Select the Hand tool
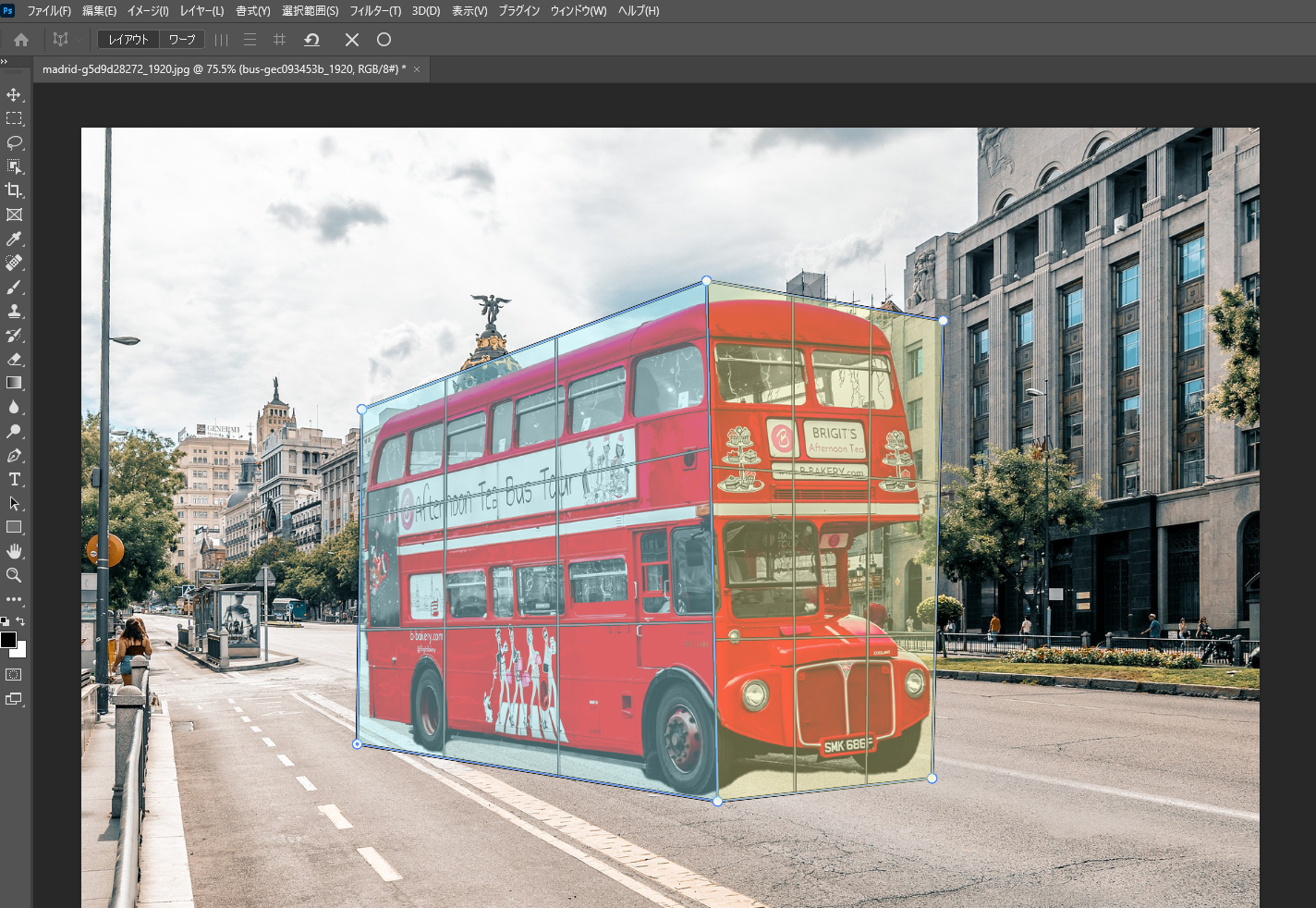 [x=14, y=551]
